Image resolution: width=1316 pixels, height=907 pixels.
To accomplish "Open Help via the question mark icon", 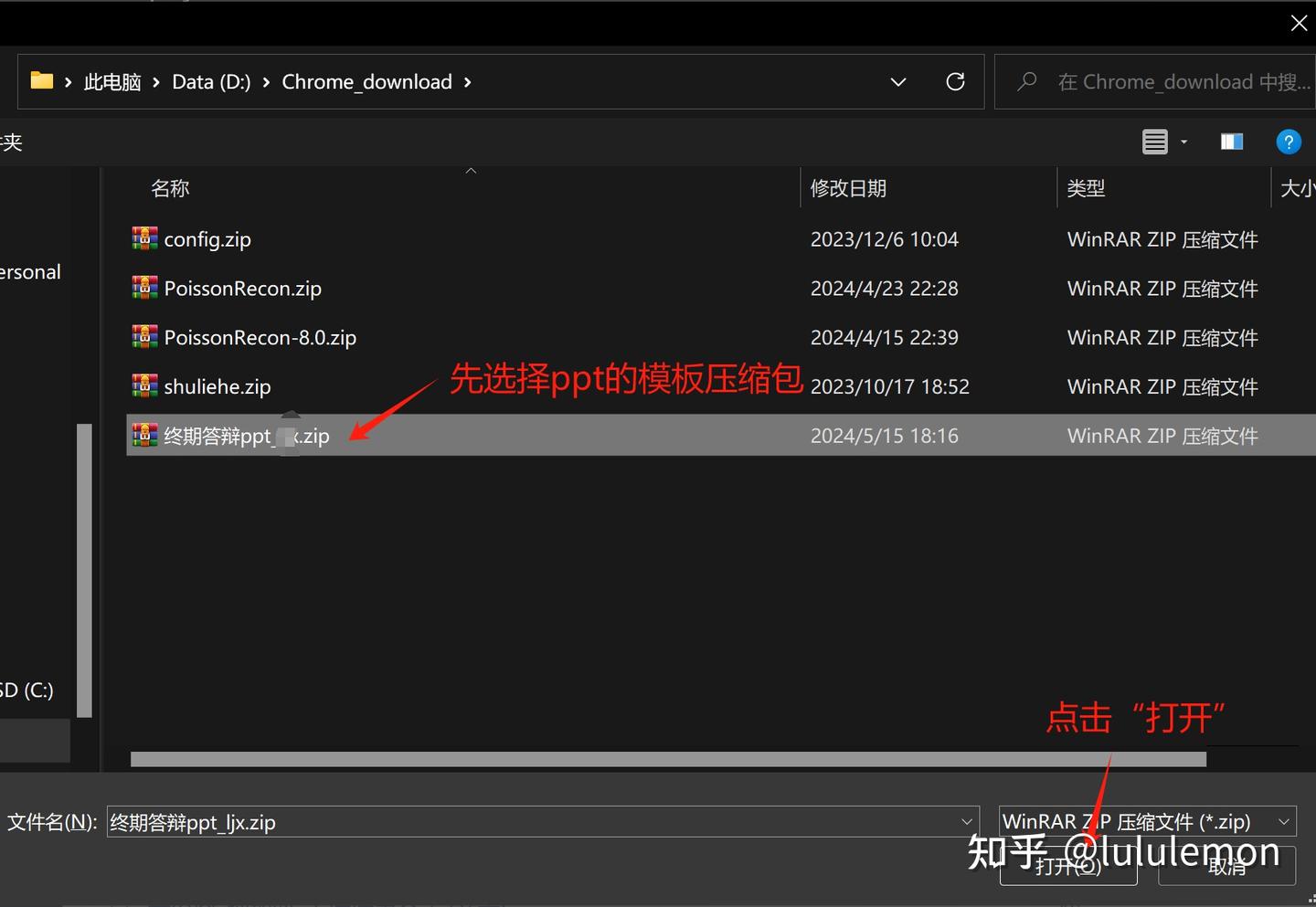I will coord(1289,142).
